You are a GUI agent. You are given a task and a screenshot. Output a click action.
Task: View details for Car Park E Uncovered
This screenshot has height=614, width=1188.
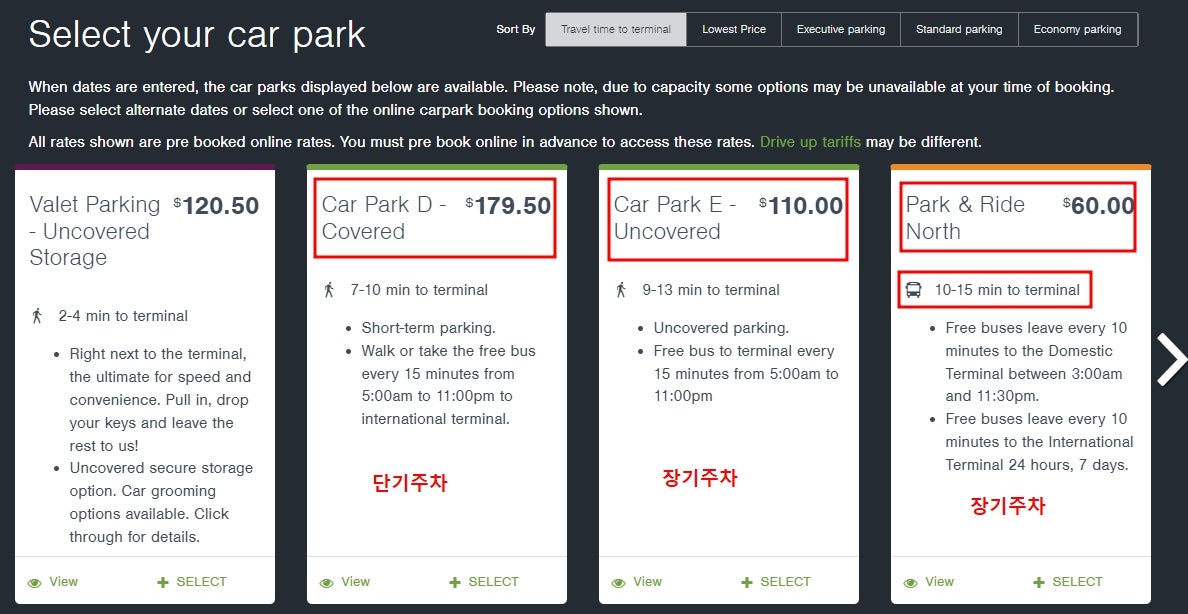click(x=637, y=582)
